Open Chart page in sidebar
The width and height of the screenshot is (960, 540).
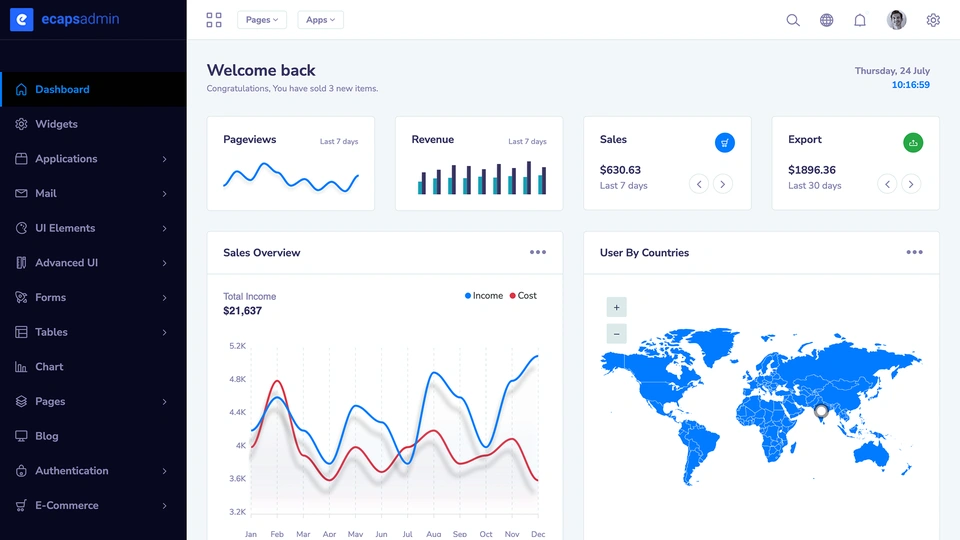pos(93,367)
